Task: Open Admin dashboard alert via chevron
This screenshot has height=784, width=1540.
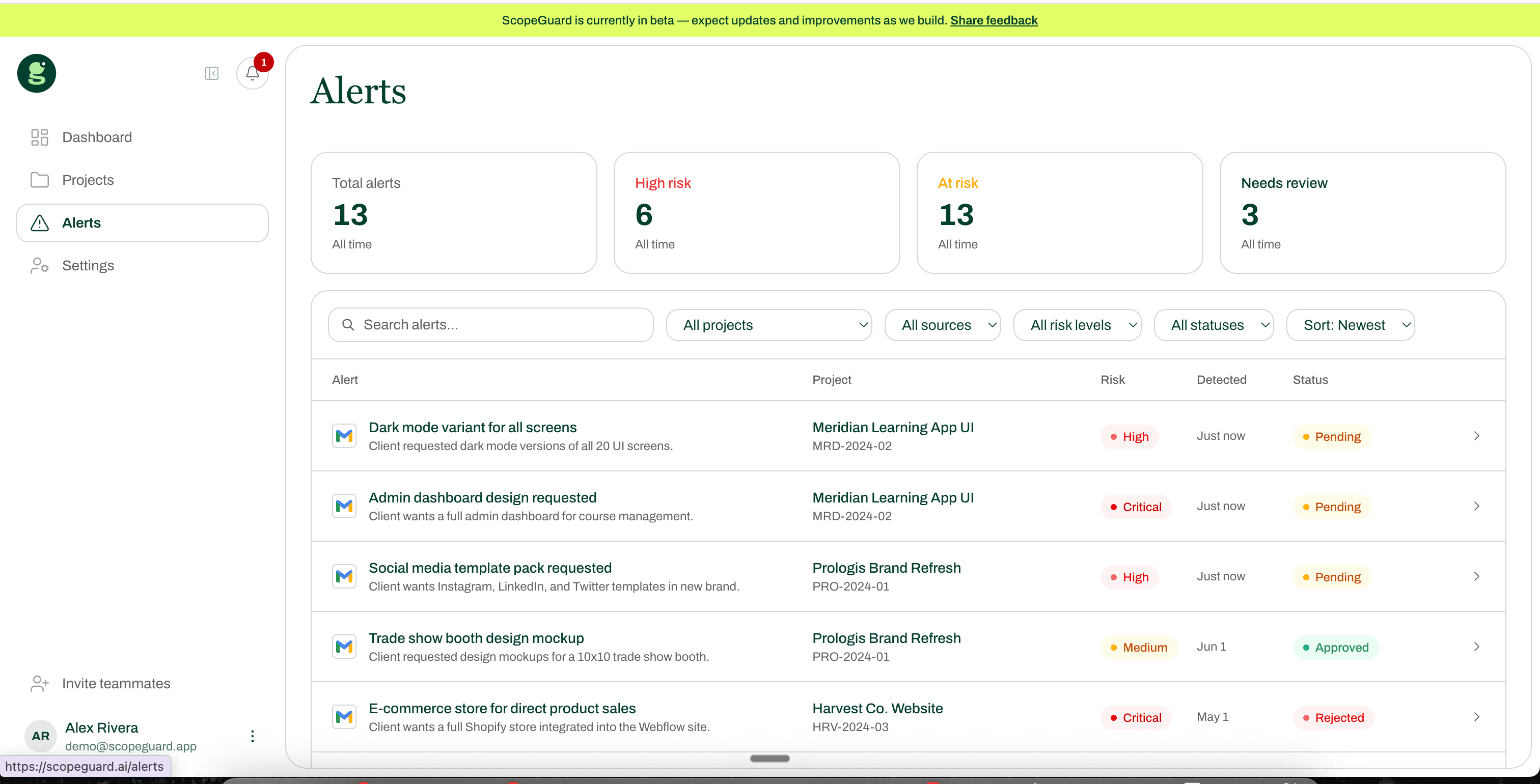Action: [1477, 506]
